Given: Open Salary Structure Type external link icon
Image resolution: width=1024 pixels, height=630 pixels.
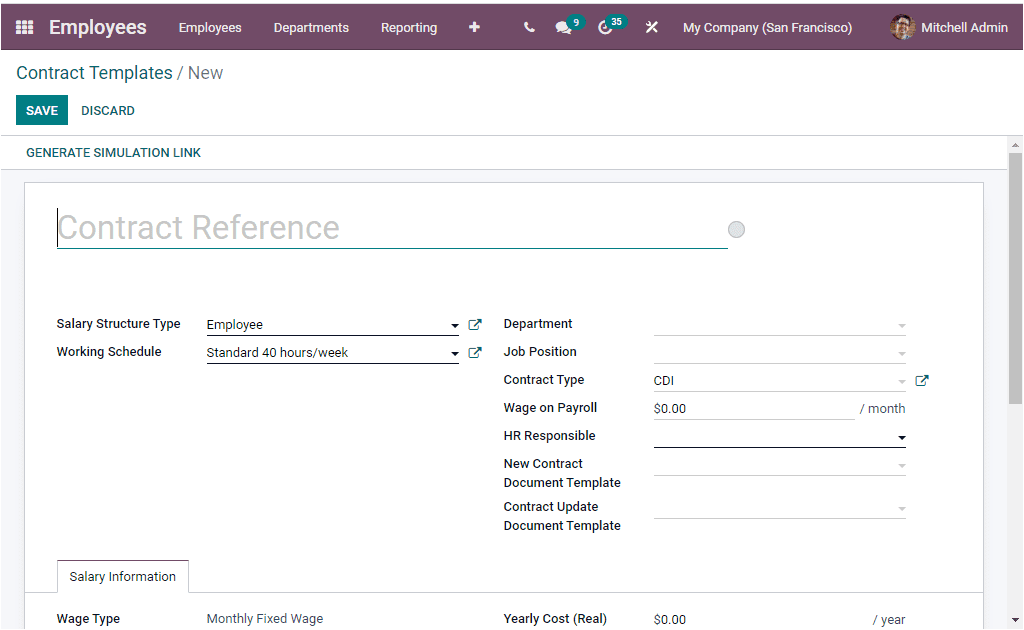Looking at the screenshot, I should 474,324.
